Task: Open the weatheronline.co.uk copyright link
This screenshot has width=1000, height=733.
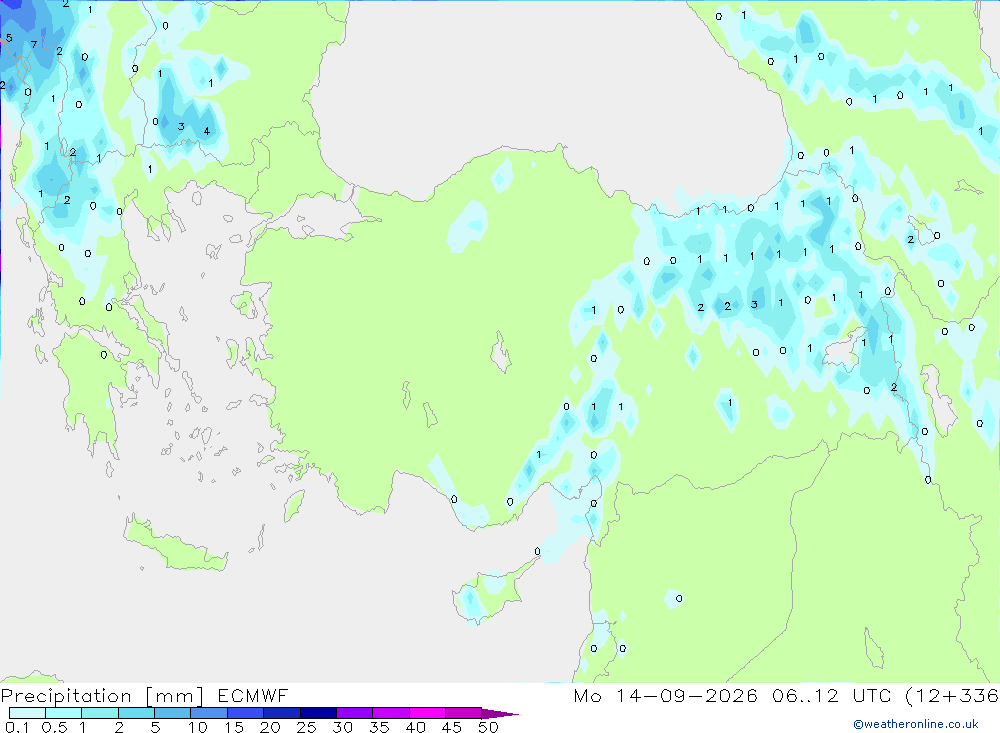Action: coord(916,724)
